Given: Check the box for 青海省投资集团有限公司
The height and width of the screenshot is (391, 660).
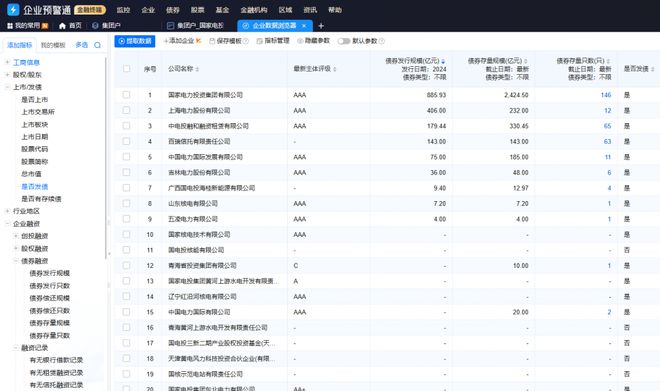Looking at the screenshot, I should pyautogui.click(x=126, y=265).
